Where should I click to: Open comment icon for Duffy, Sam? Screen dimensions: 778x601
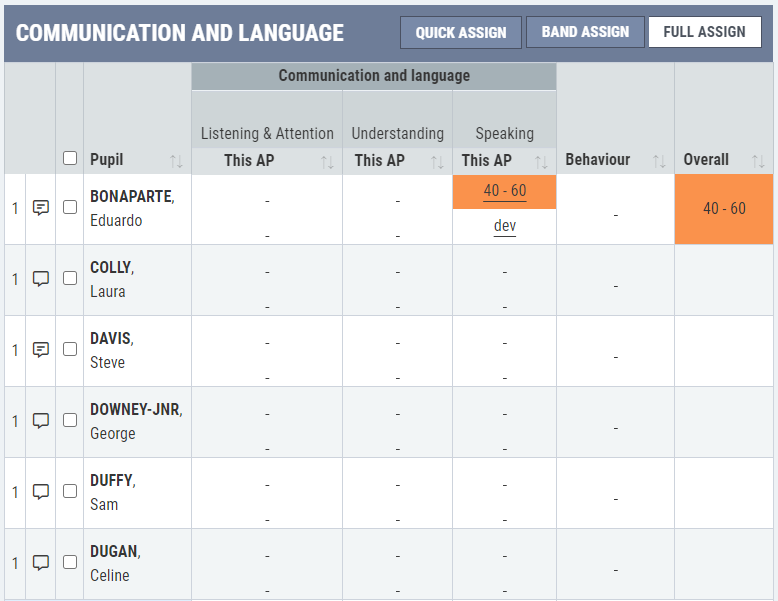41,492
